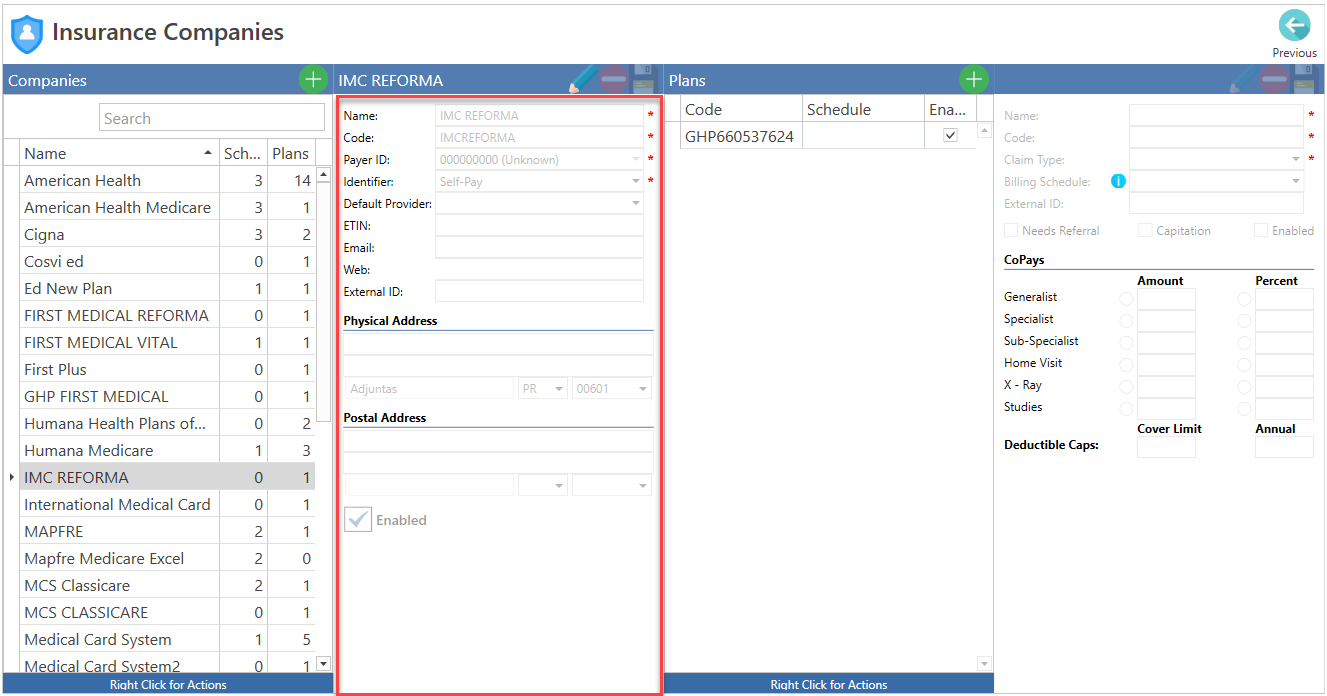Edit IMC REFORMA with the pencil icon

click(x=583, y=79)
